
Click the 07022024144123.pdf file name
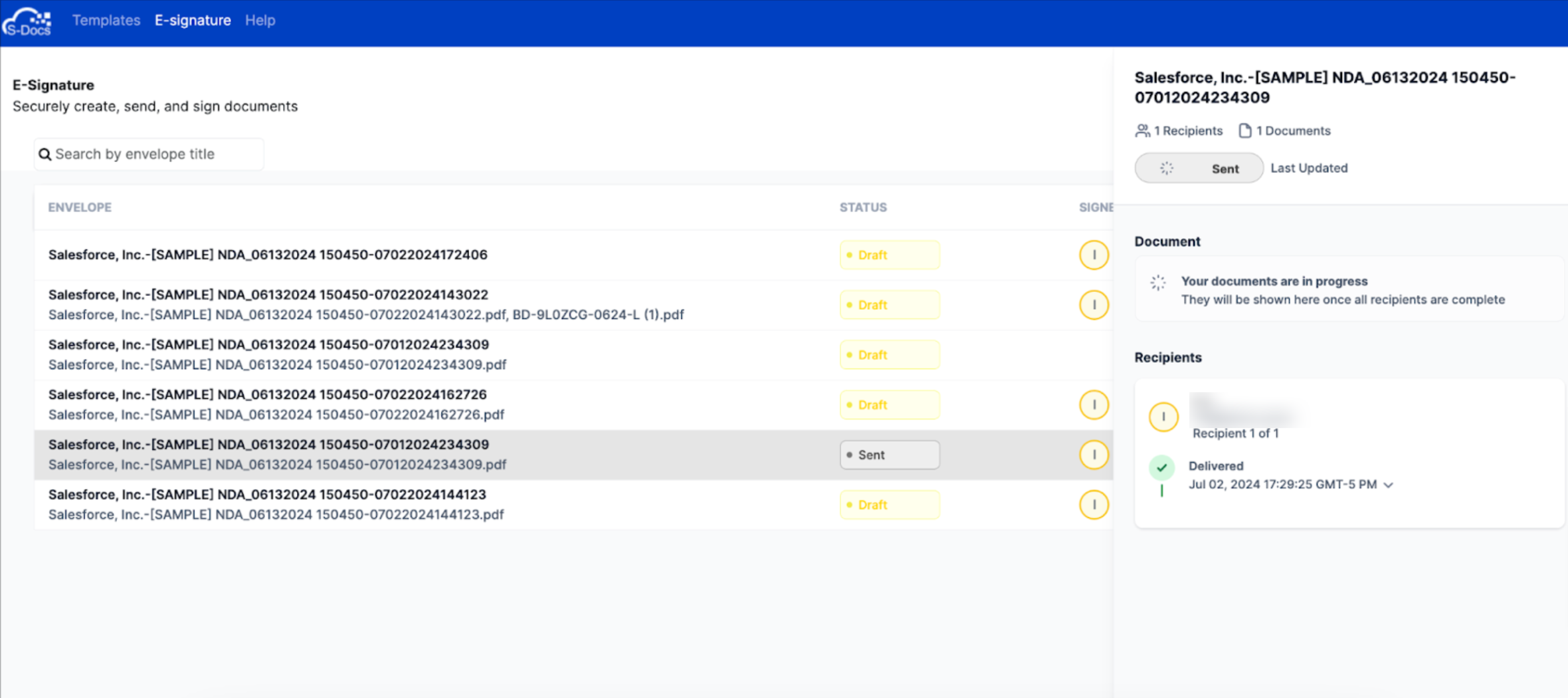pyautogui.click(x=276, y=515)
